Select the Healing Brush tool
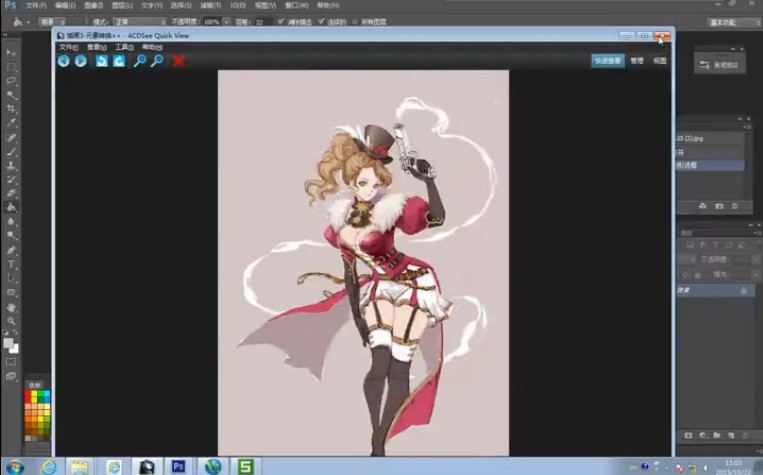The height and width of the screenshot is (475, 763). (11, 138)
